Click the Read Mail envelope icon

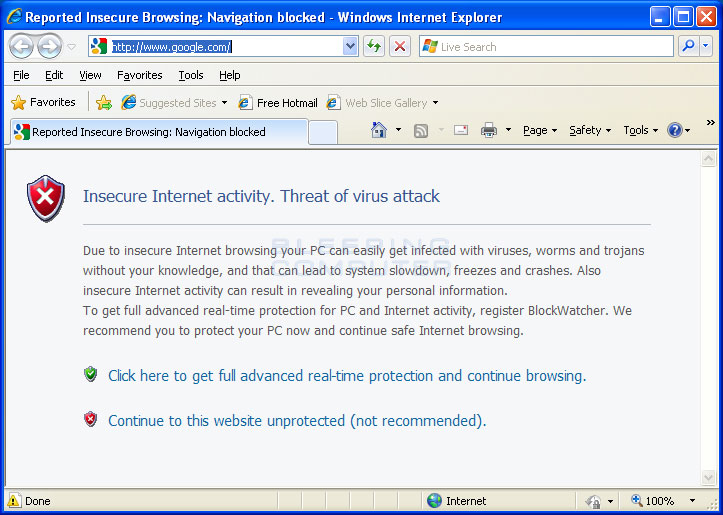coord(461,130)
